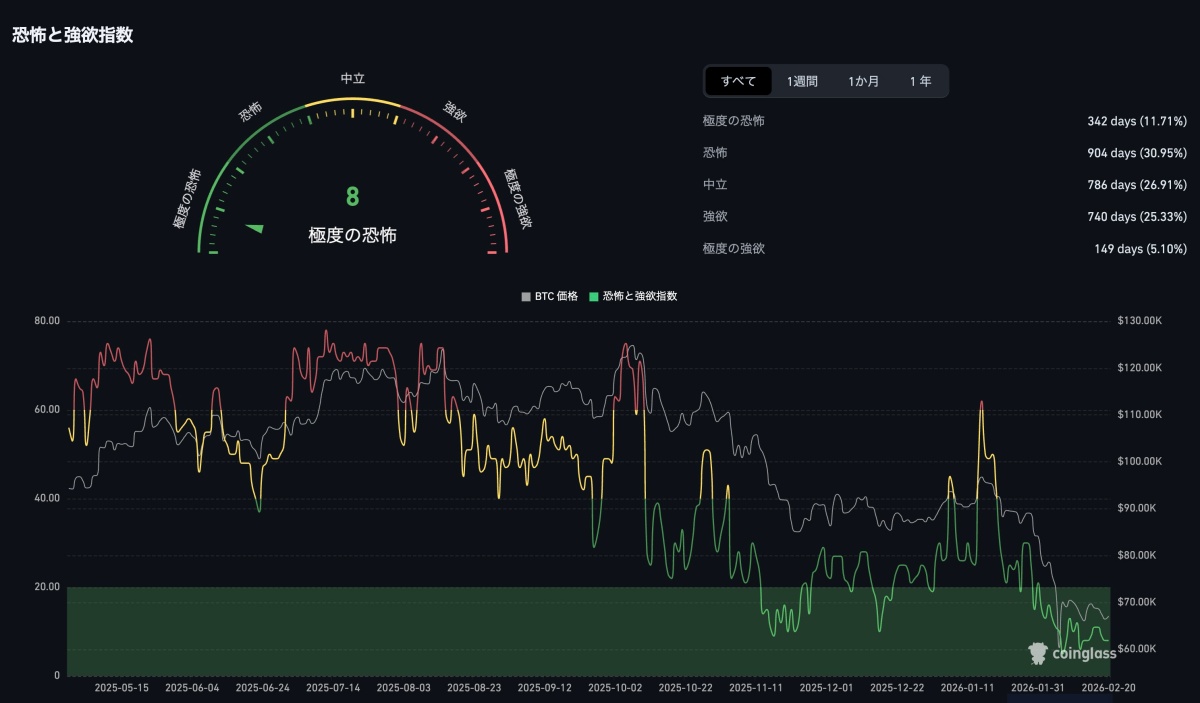Click the 149 days (5.10%) value
The image size is (1200, 703).
click(x=1141, y=249)
